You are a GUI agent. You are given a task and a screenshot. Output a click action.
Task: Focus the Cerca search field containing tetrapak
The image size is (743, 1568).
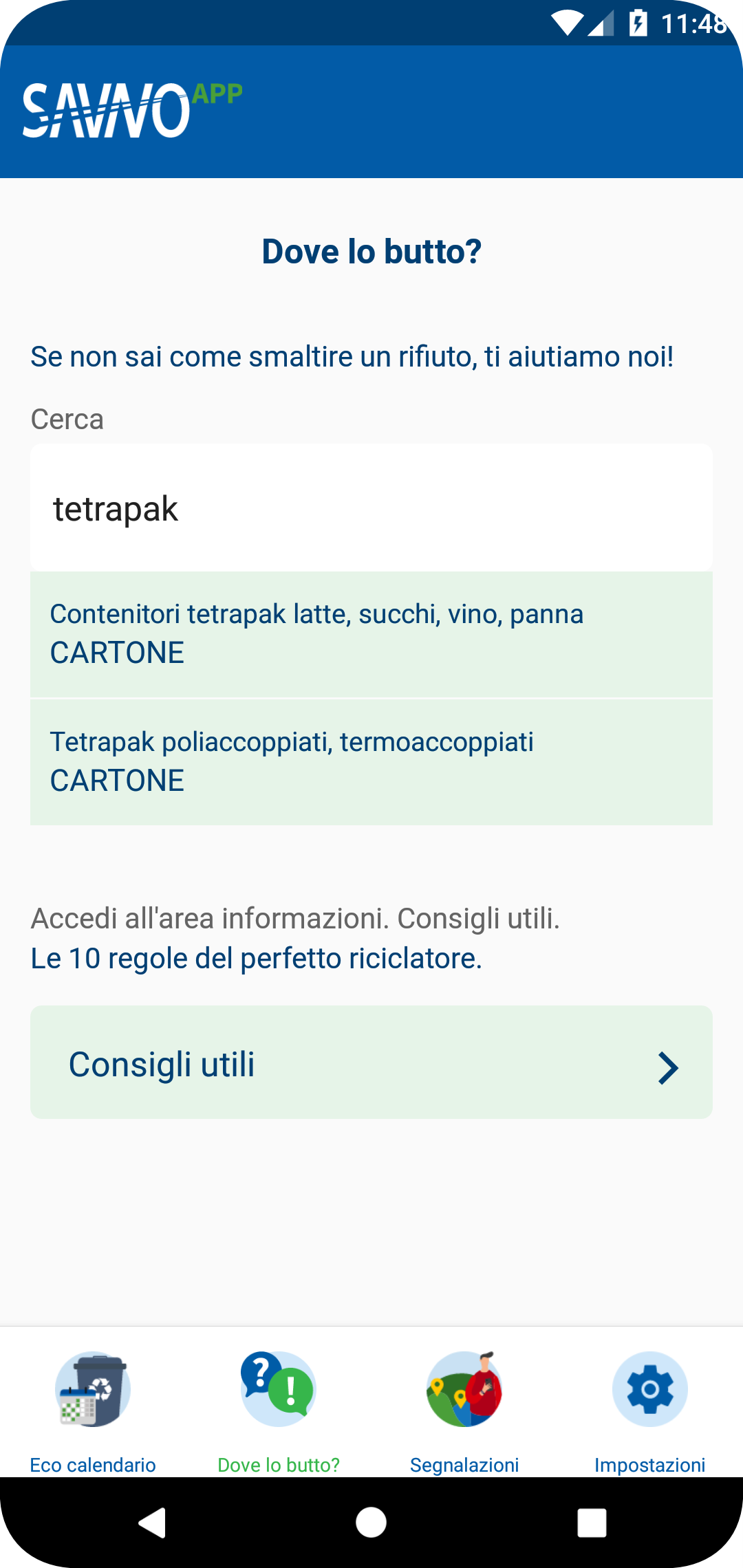pyautogui.click(x=371, y=508)
